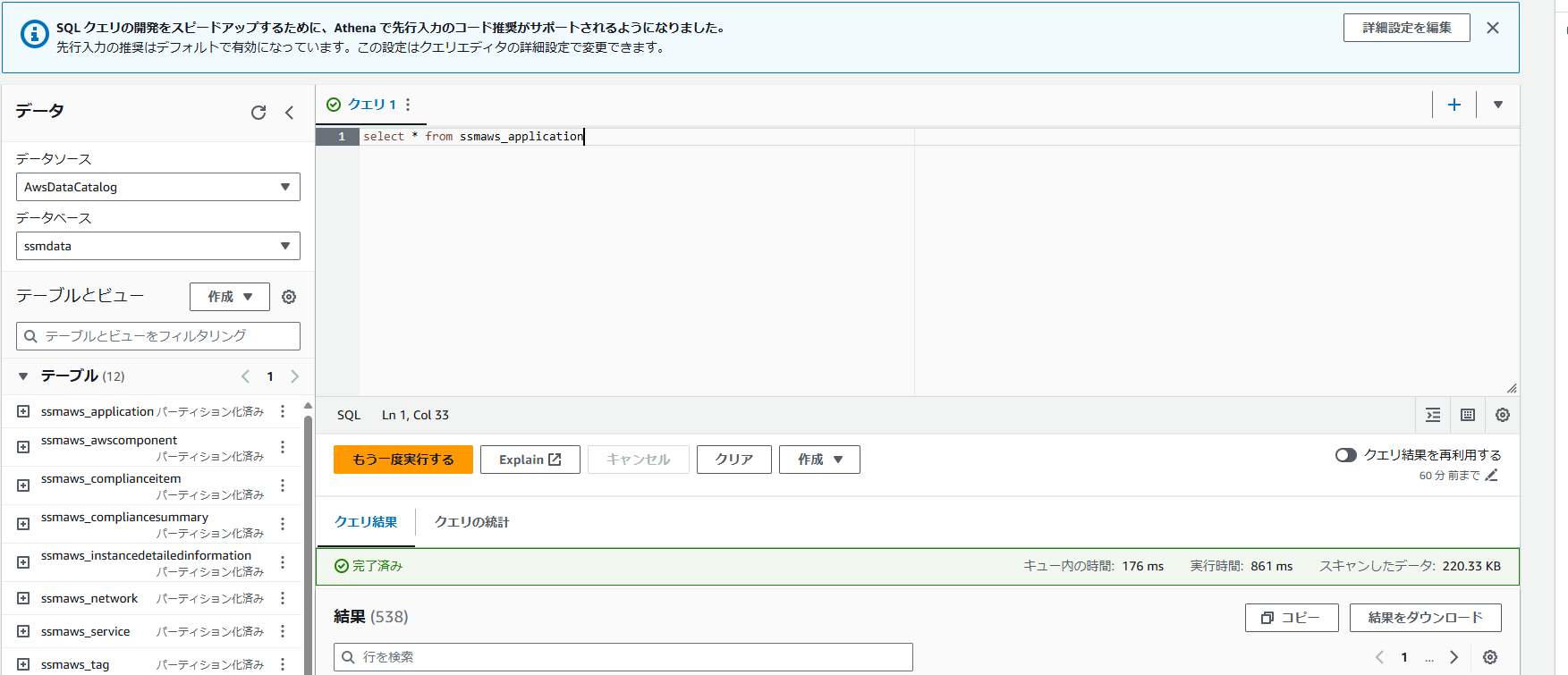Expand the ssmaws_complianceitem table
This screenshot has width=1568, height=675.
23,485
